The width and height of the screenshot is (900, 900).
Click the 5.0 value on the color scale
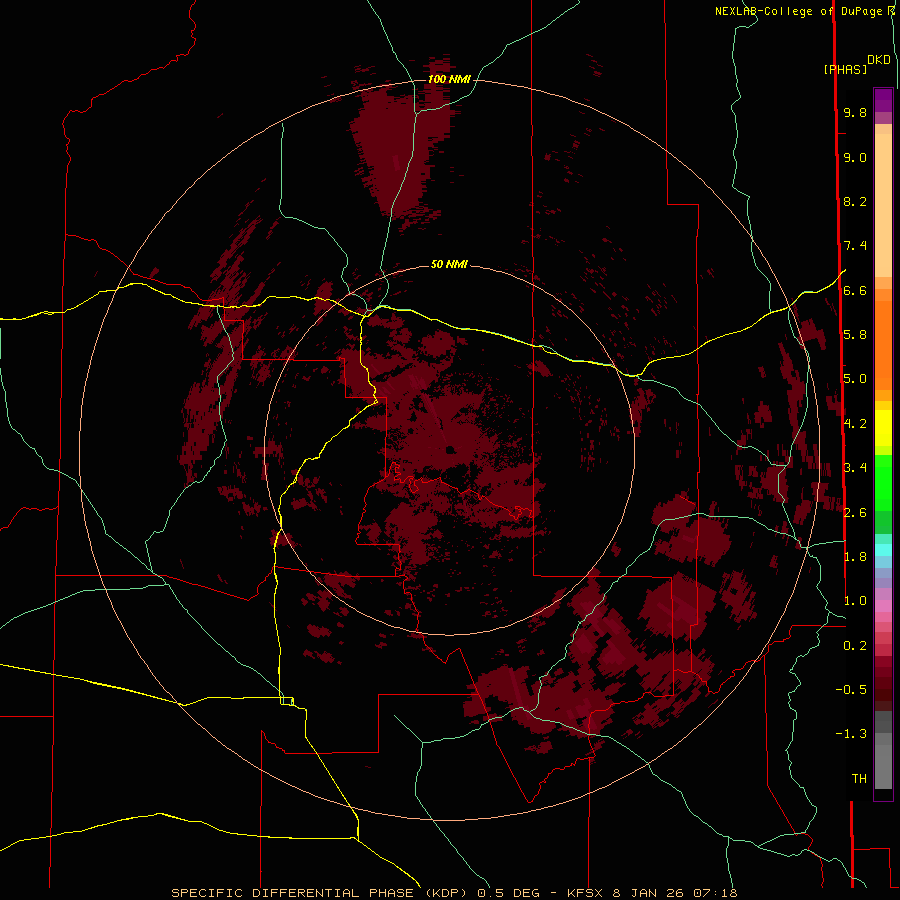tap(855, 379)
